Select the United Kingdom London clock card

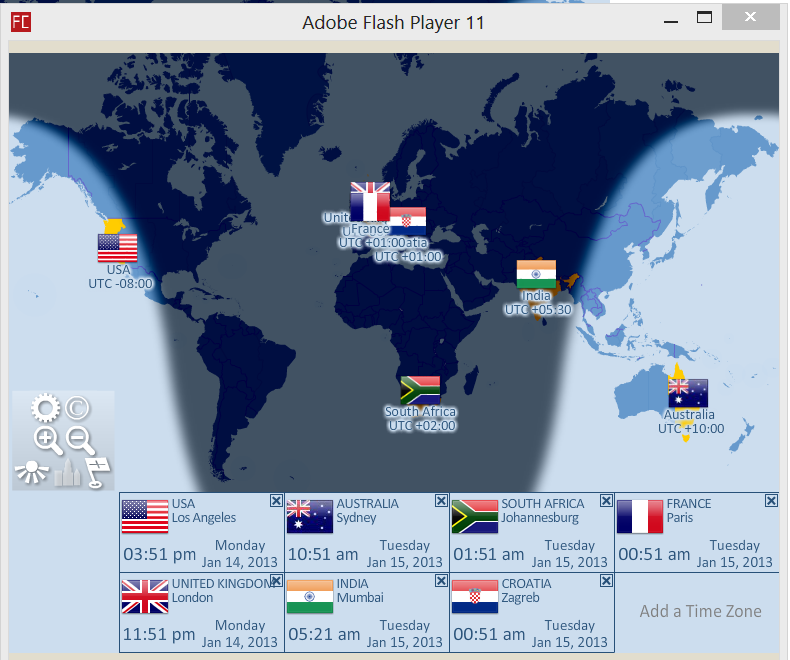point(200,612)
